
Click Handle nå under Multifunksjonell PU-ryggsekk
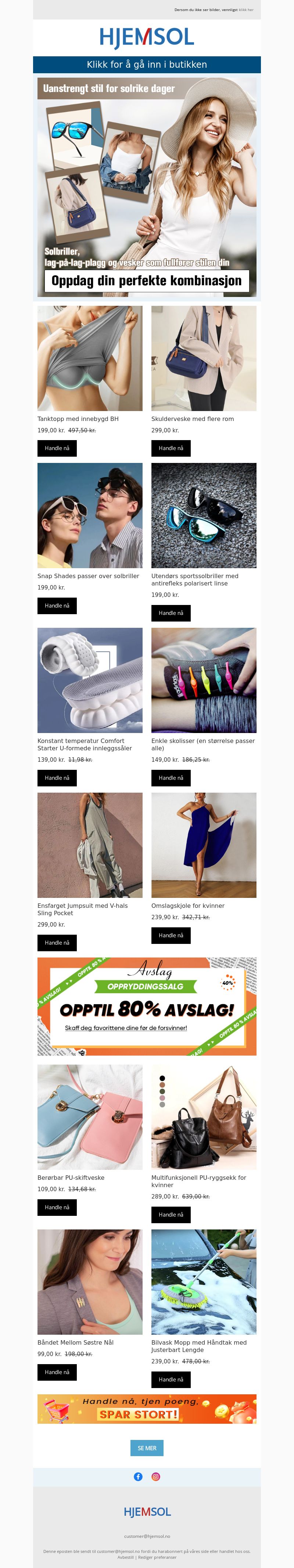coord(171,1214)
